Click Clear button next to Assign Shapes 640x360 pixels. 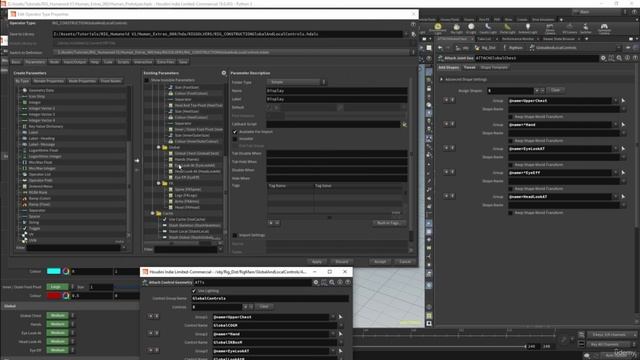pyautogui.click(x=556, y=90)
